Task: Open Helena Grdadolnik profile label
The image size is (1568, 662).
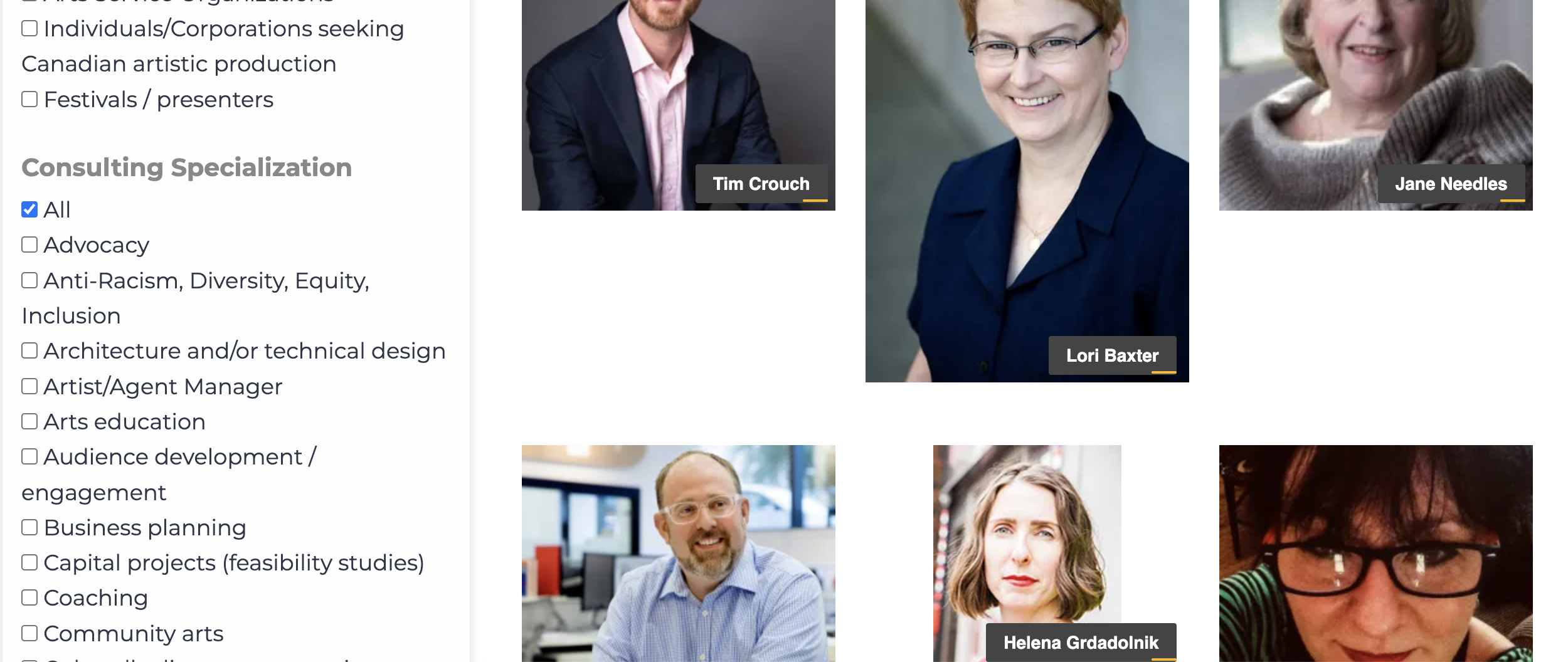Action: pyautogui.click(x=1081, y=643)
